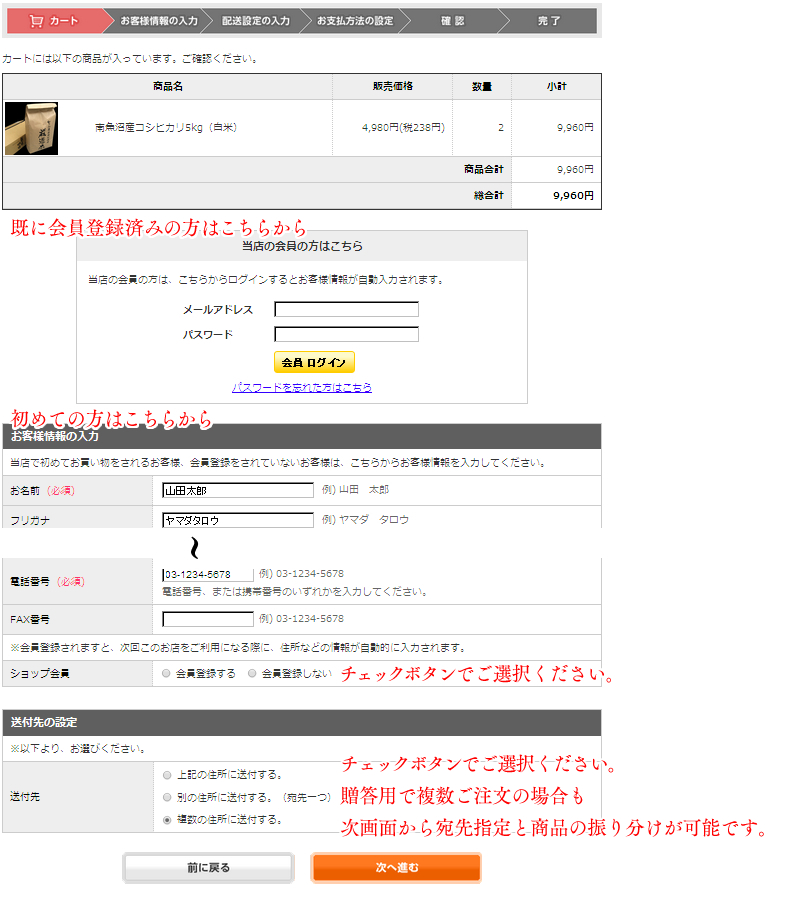Click the メールアドレス input field
The image size is (794, 900).
pos(346,310)
